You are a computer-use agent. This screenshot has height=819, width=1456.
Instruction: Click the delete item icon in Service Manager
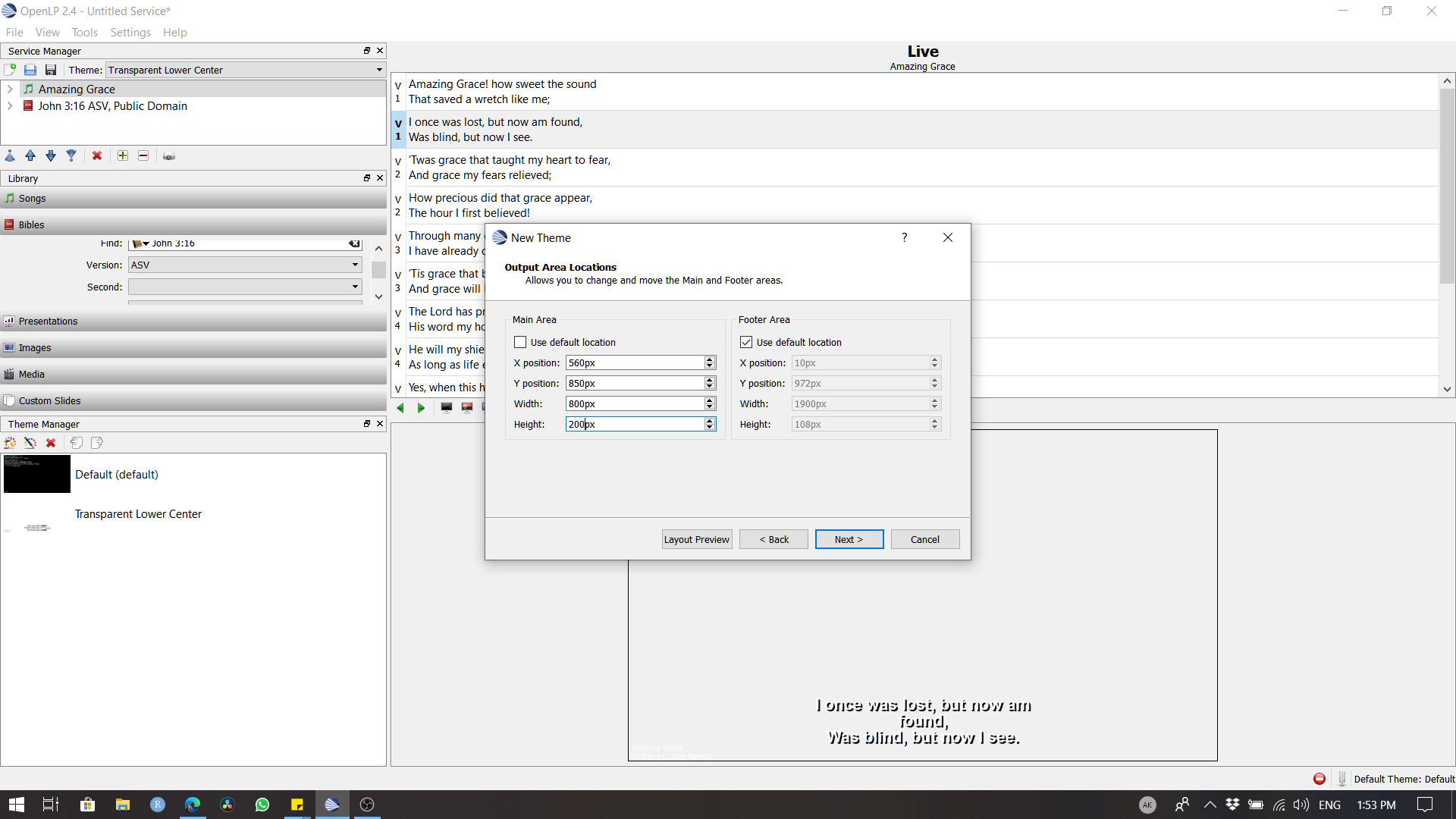96,155
